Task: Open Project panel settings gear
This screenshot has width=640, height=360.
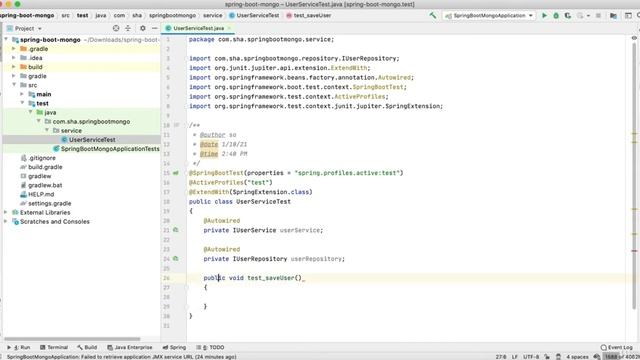Action: [142, 28]
